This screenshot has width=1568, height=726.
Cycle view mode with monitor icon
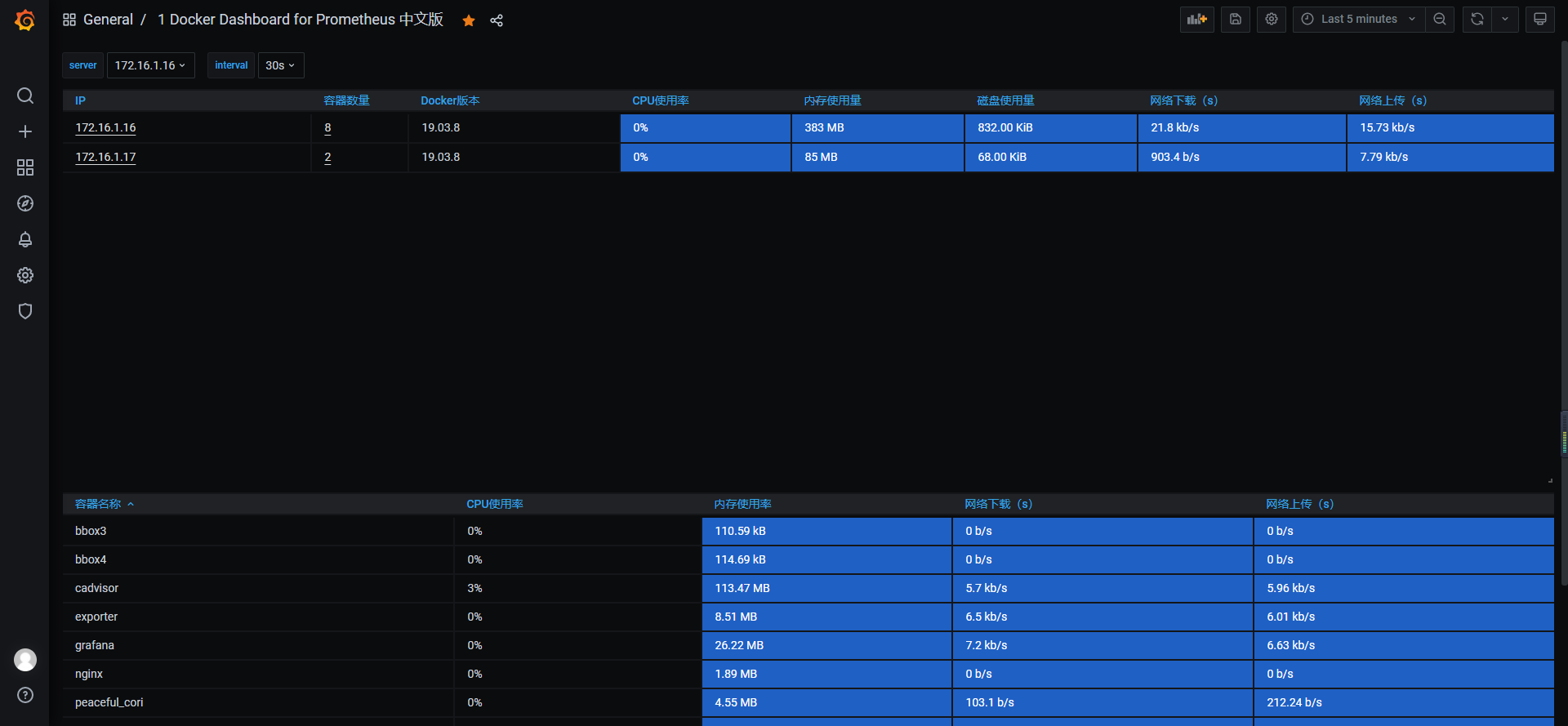point(1539,20)
